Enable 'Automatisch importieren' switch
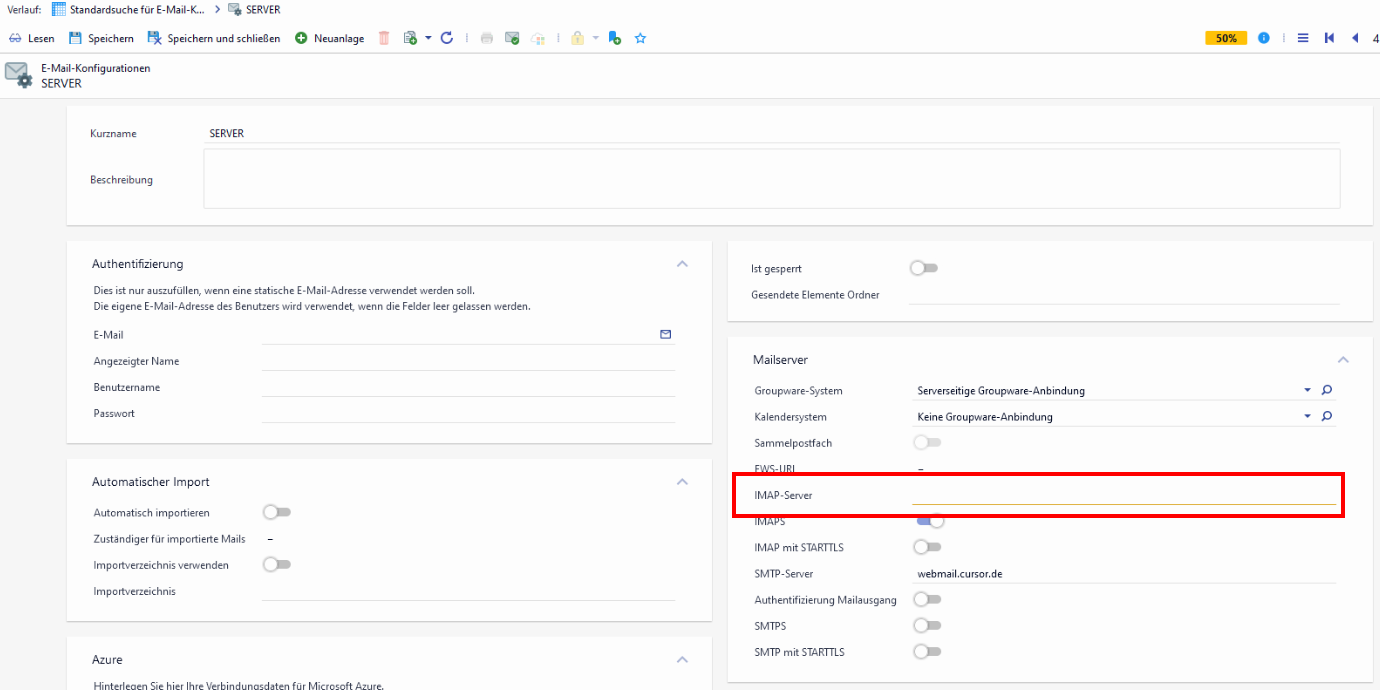This screenshot has height=690, width=1380. tap(276, 512)
